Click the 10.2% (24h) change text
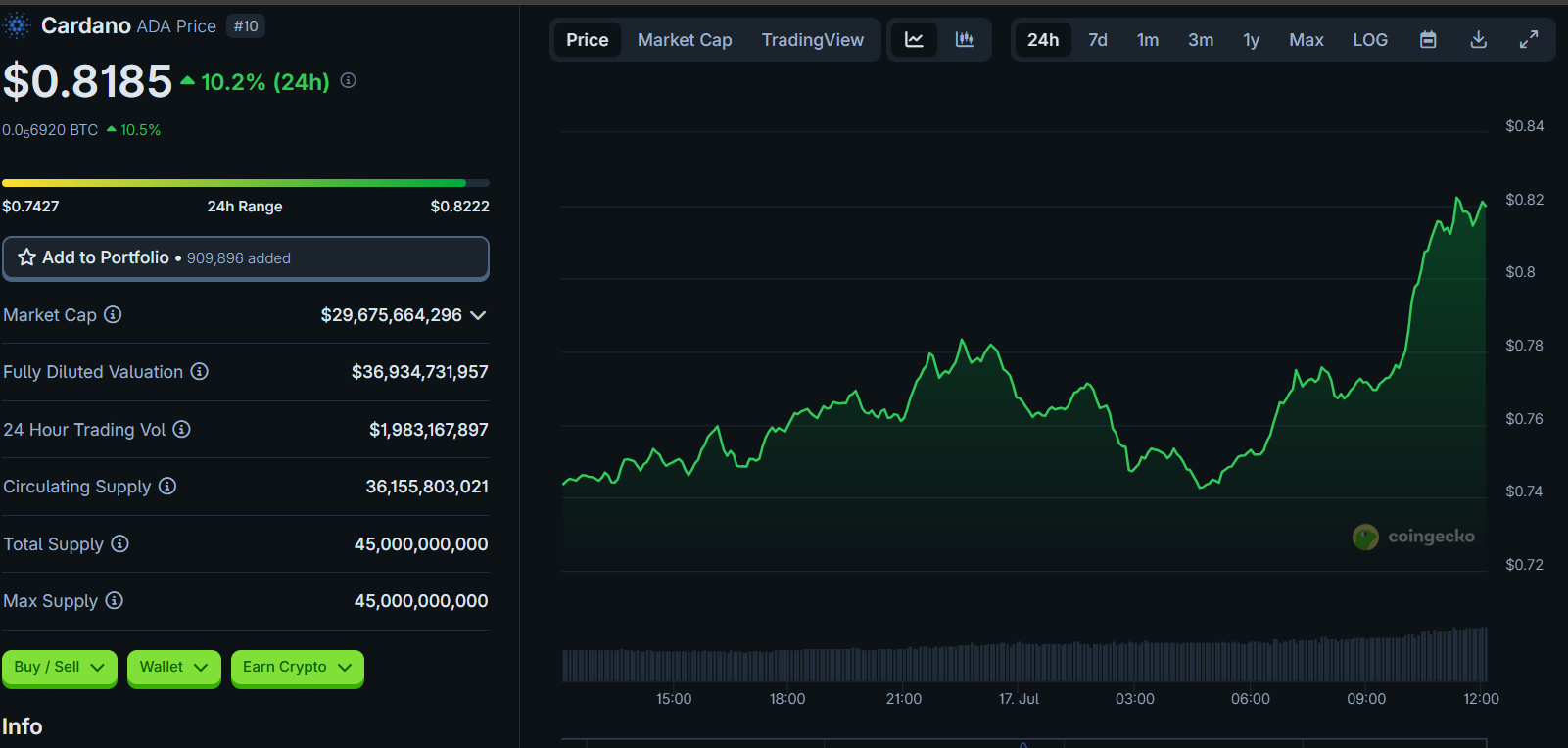This screenshot has width=1568, height=748. [x=265, y=82]
